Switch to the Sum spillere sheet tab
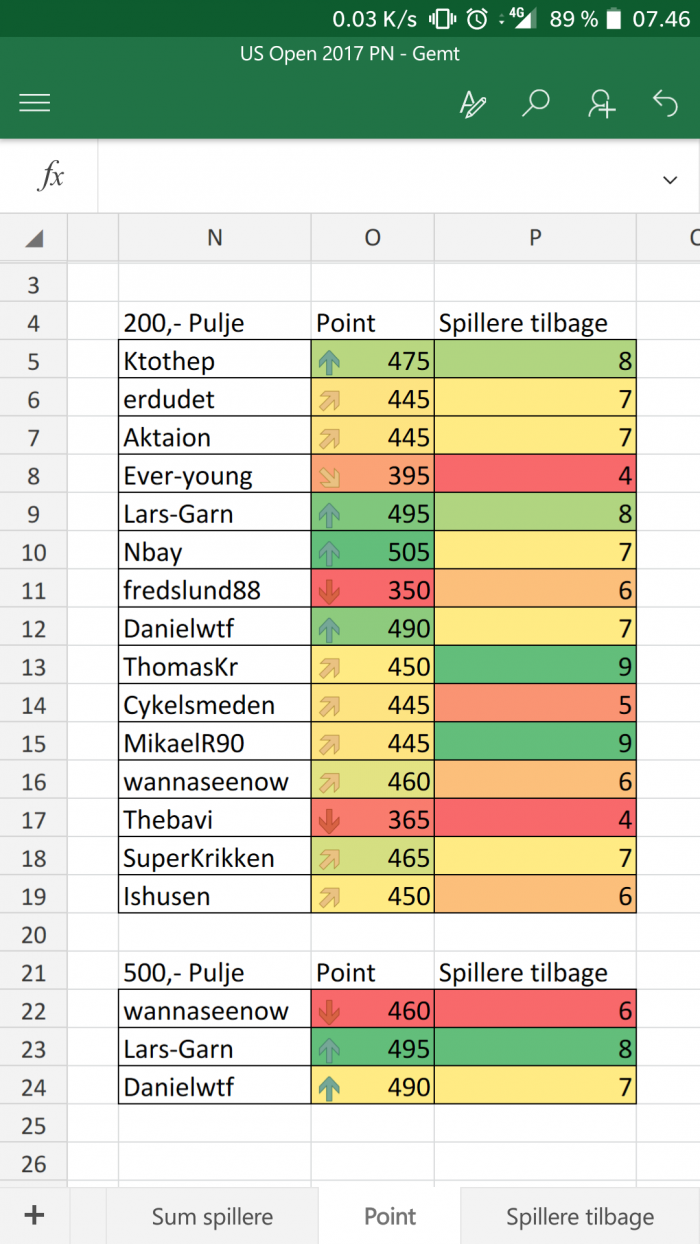Screen dimensions: 700x1244 212,1216
